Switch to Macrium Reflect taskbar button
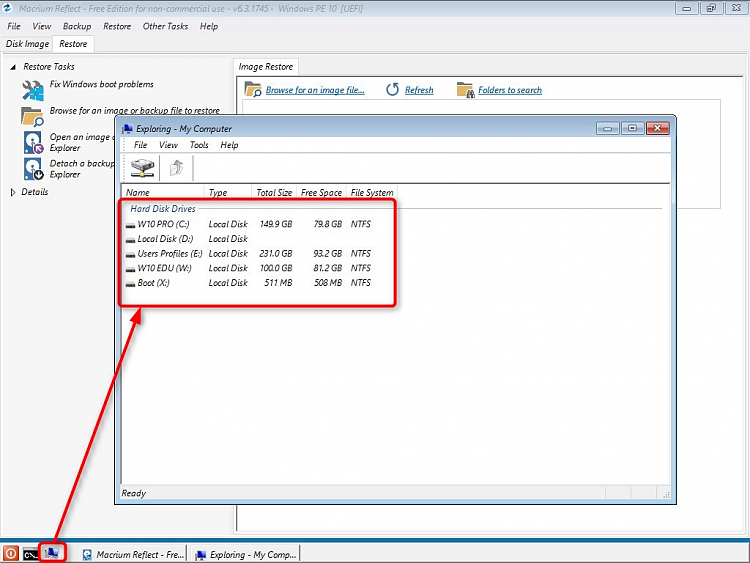Viewport: 750px width, 563px height. pos(133,554)
